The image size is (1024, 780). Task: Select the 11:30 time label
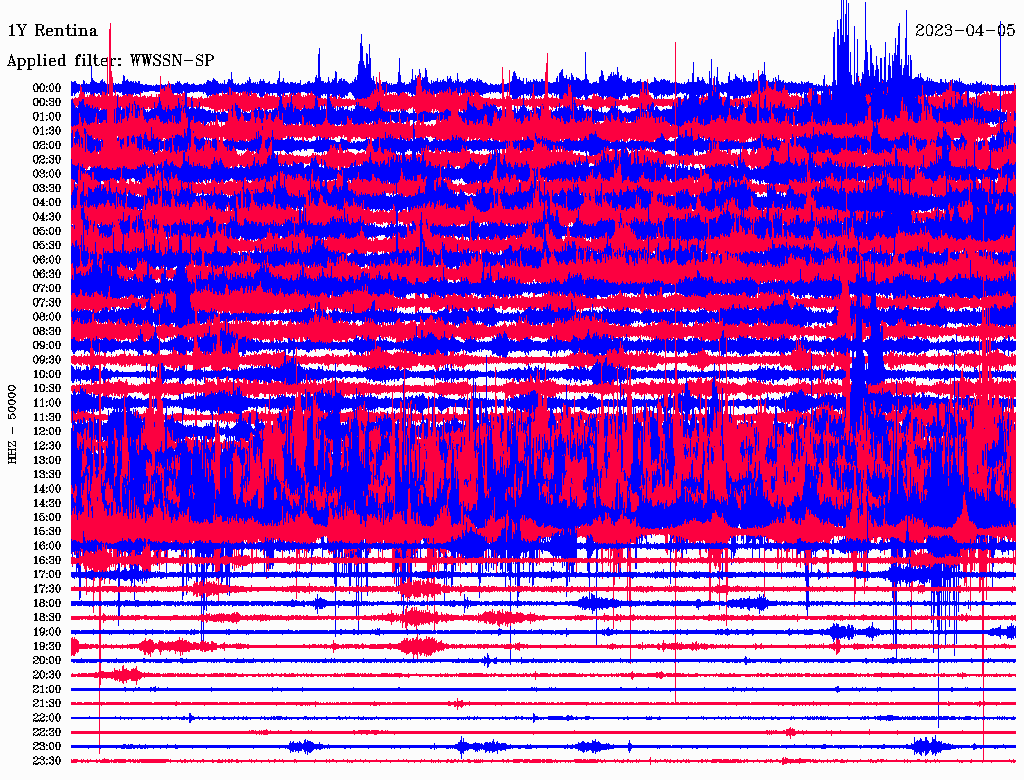click(x=47, y=417)
